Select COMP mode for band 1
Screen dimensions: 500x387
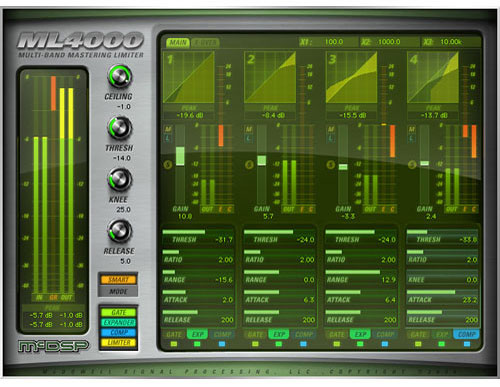click(222, 334)
